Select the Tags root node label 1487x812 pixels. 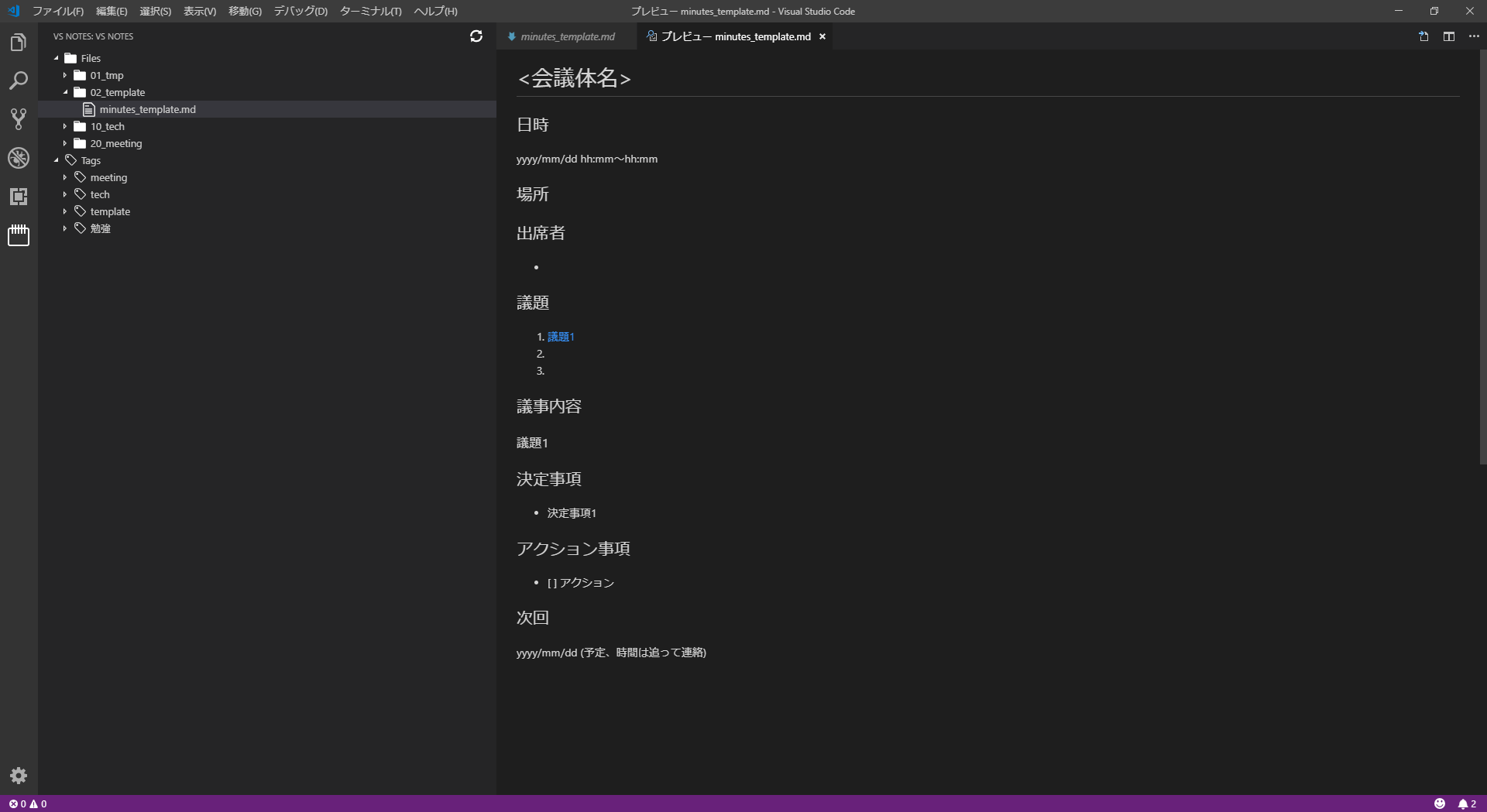91,160
